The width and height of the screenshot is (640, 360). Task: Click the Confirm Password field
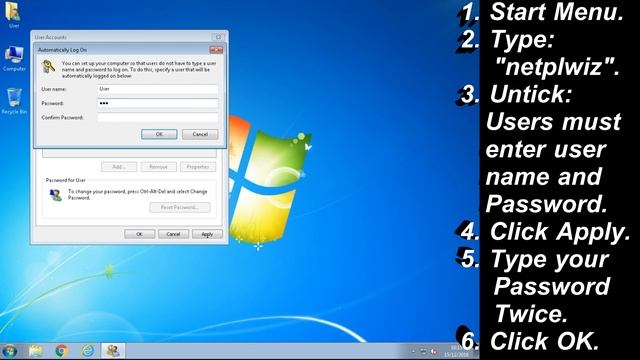158,118
